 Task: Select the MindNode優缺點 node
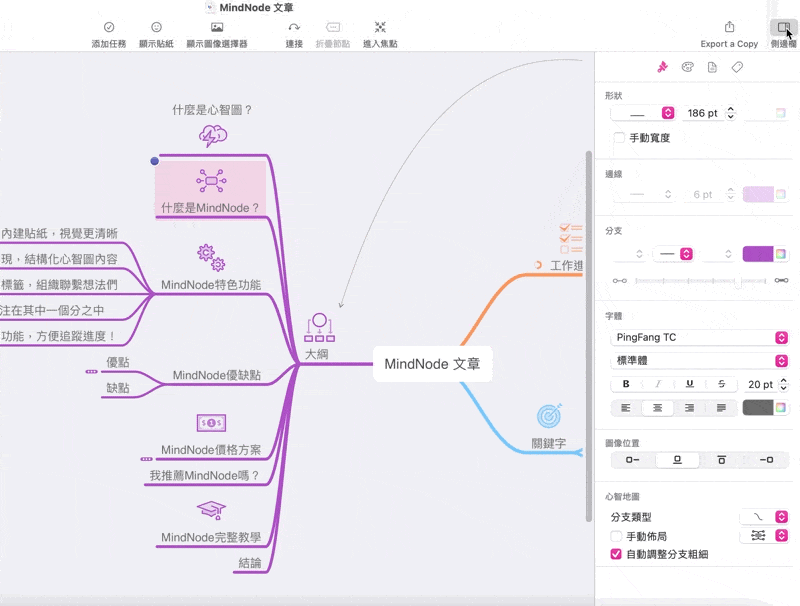[x=216, y=375]
